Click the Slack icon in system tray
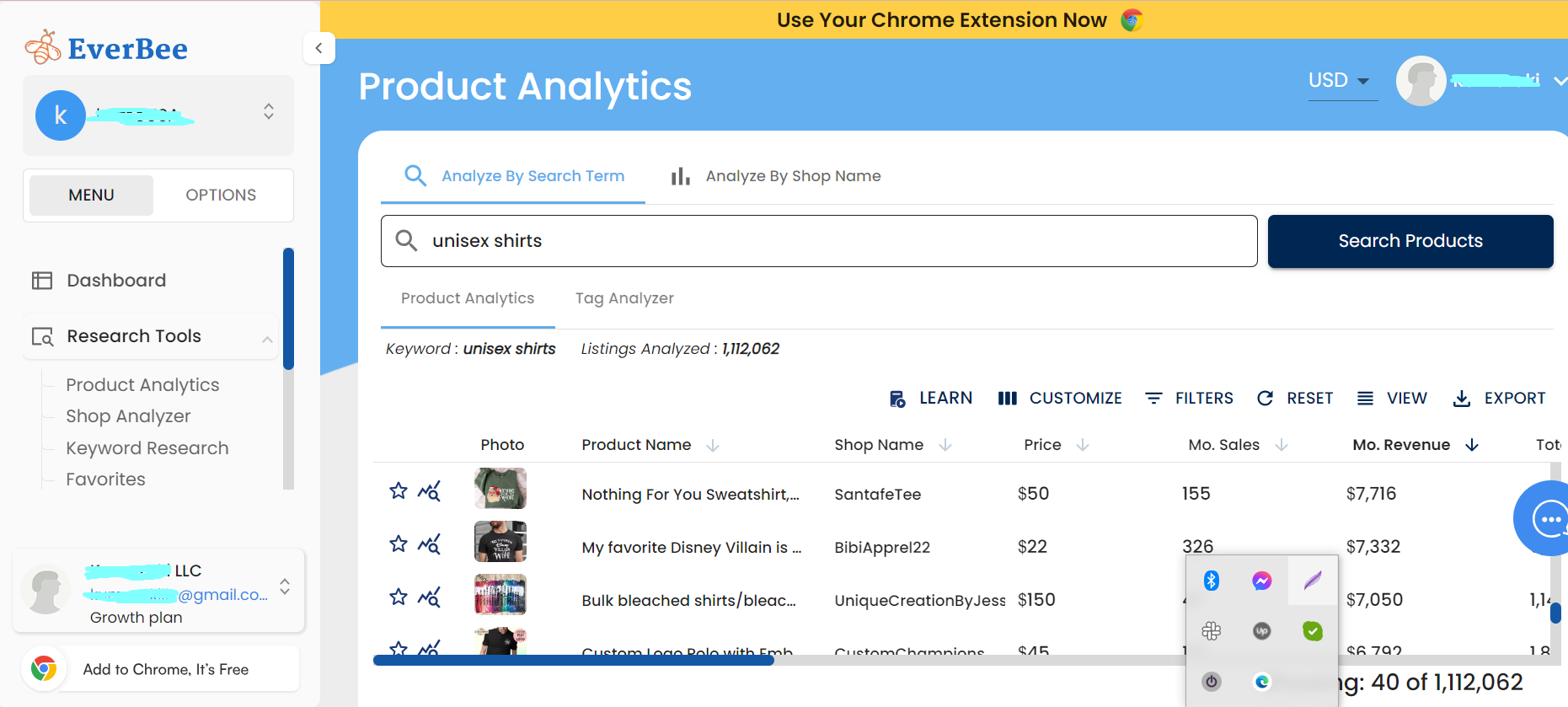 (1211, 630)
